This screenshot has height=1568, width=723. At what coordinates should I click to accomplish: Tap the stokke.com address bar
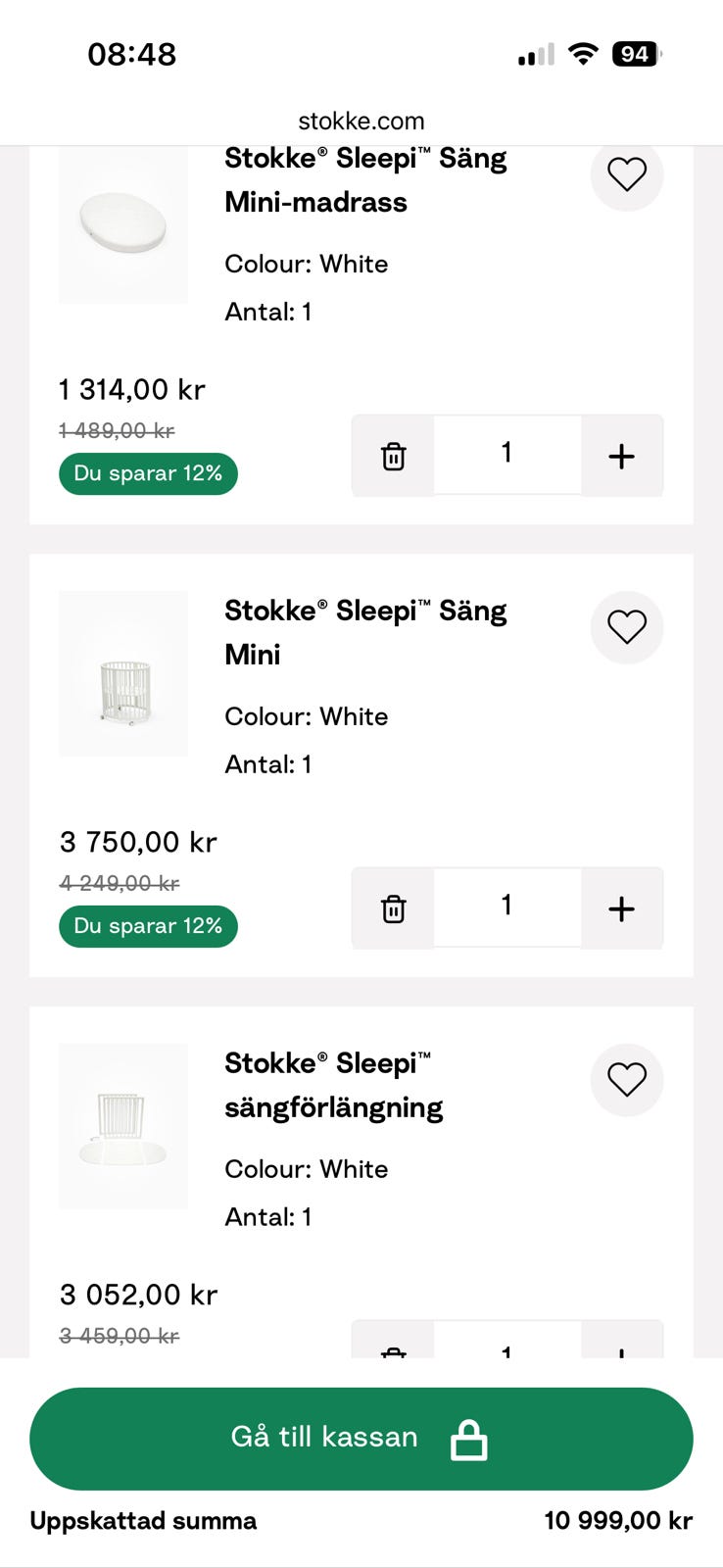point(361,122)
